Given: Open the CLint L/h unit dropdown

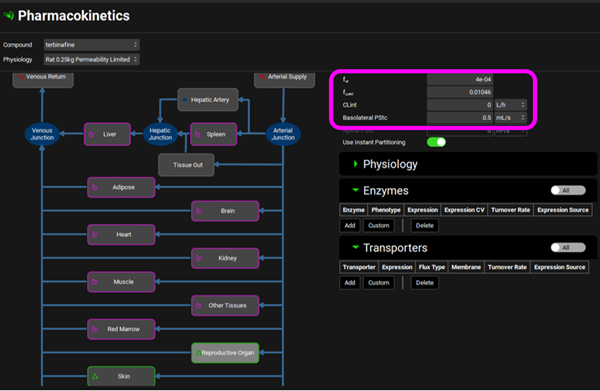Looking at the screenshot, I should [x=510, y=105].
